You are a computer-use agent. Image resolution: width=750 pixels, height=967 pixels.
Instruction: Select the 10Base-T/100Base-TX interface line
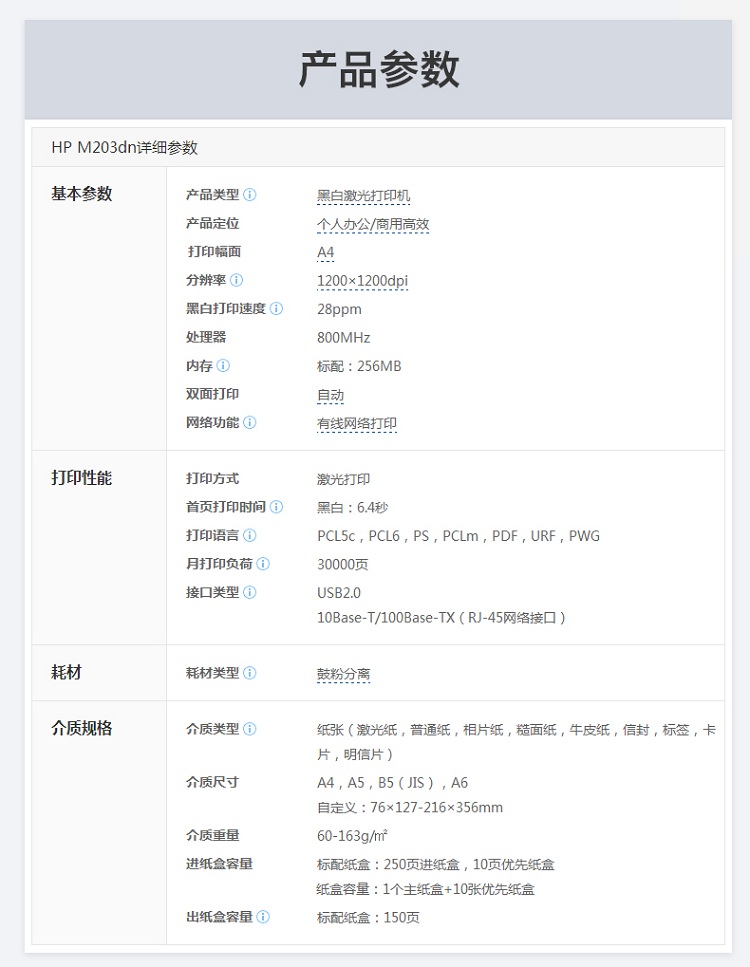442,617
